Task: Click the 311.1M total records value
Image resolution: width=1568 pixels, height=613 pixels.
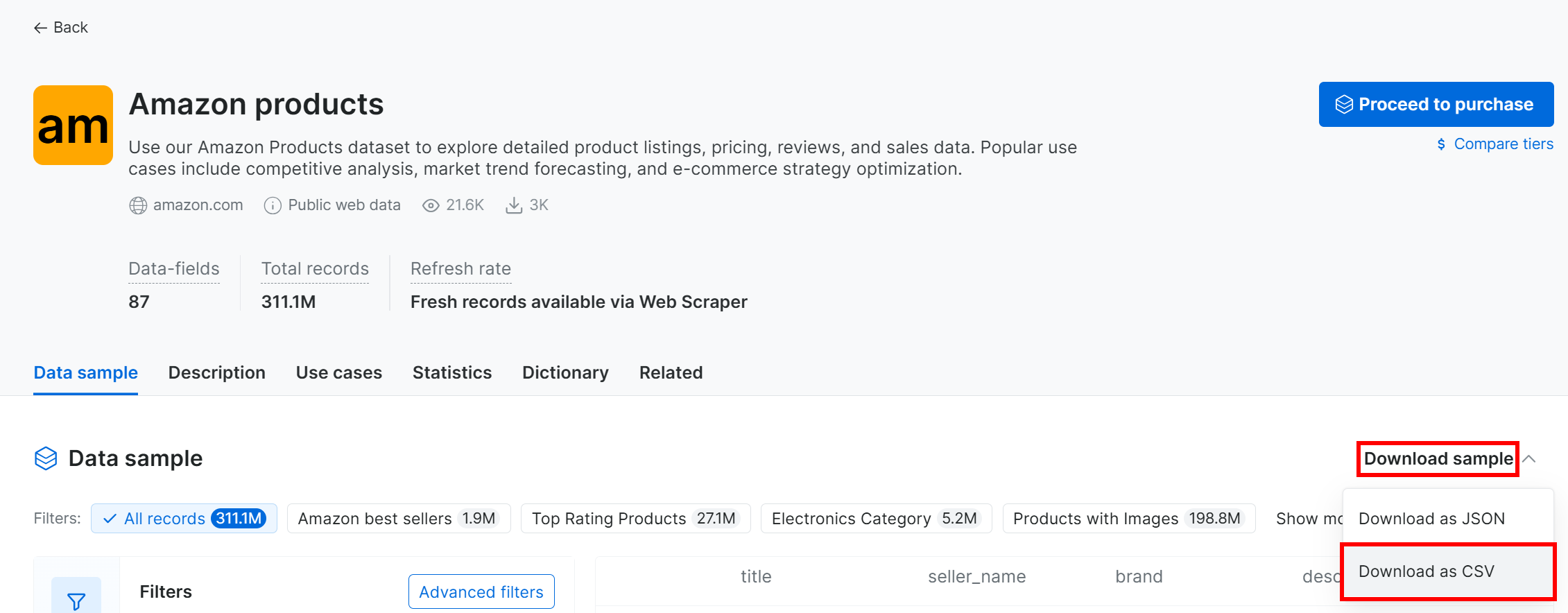Action: click(x=288, y=302)
